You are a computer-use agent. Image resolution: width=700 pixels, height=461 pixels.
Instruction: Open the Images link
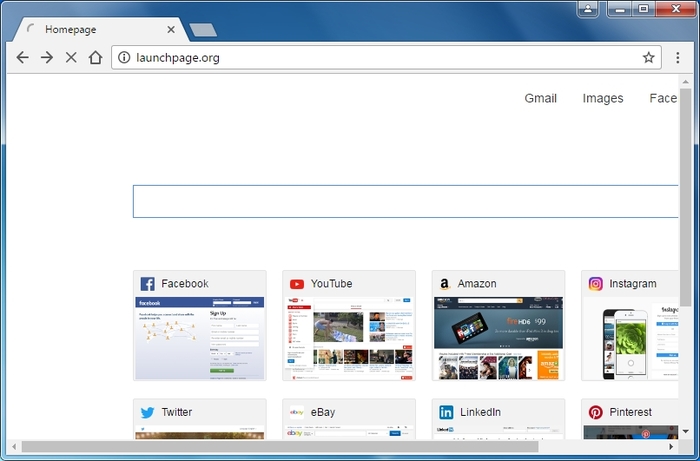tap(603, 98)
